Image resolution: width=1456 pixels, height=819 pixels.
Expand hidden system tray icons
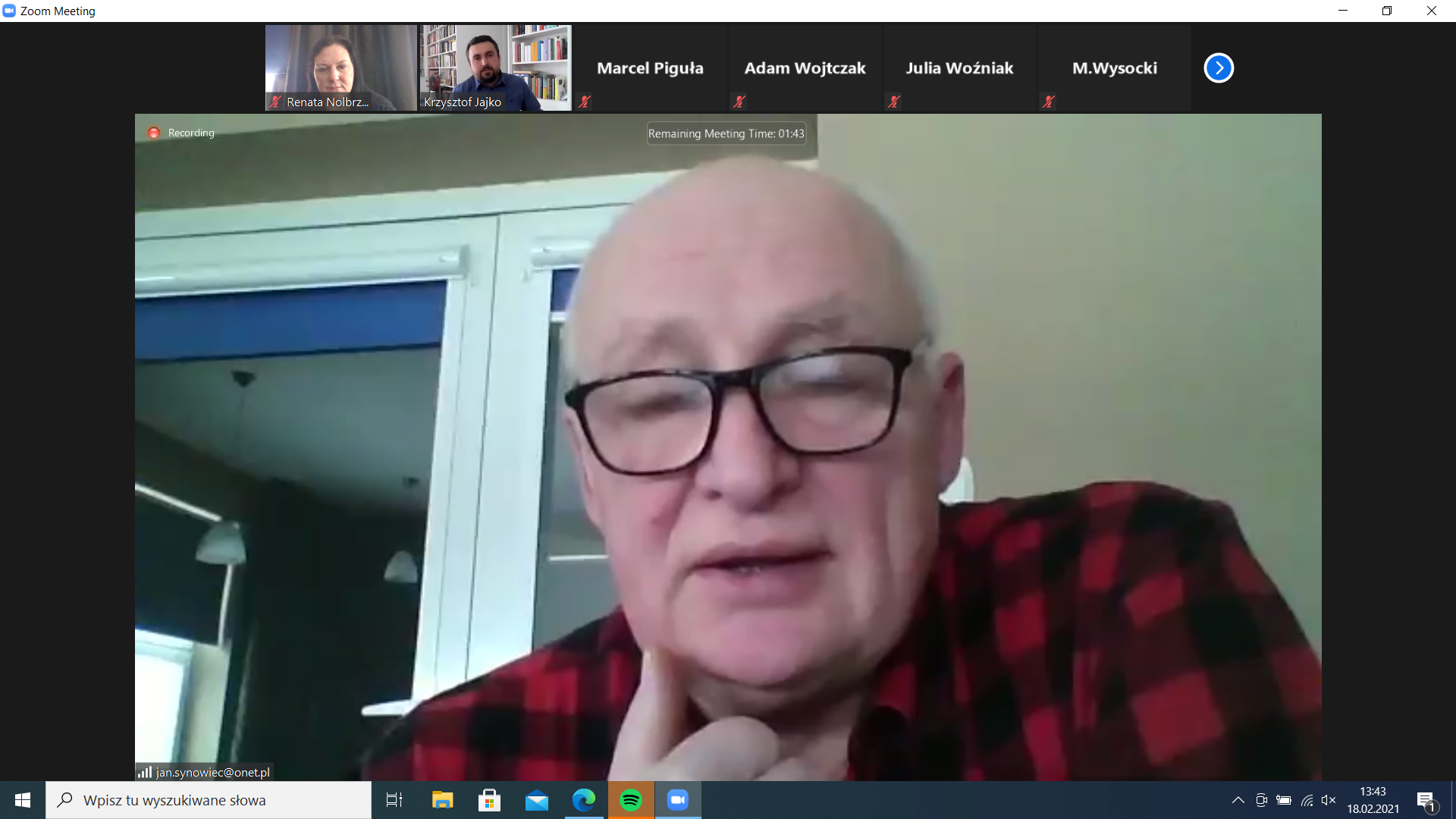[1238, 800]
